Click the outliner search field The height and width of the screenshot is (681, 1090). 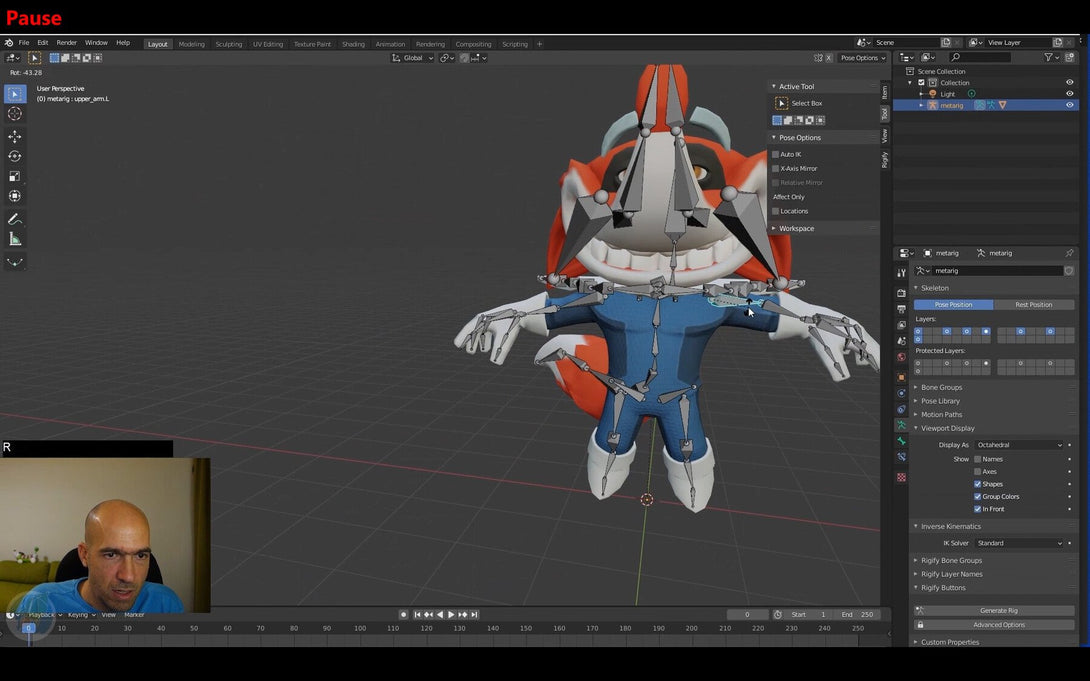979,57
